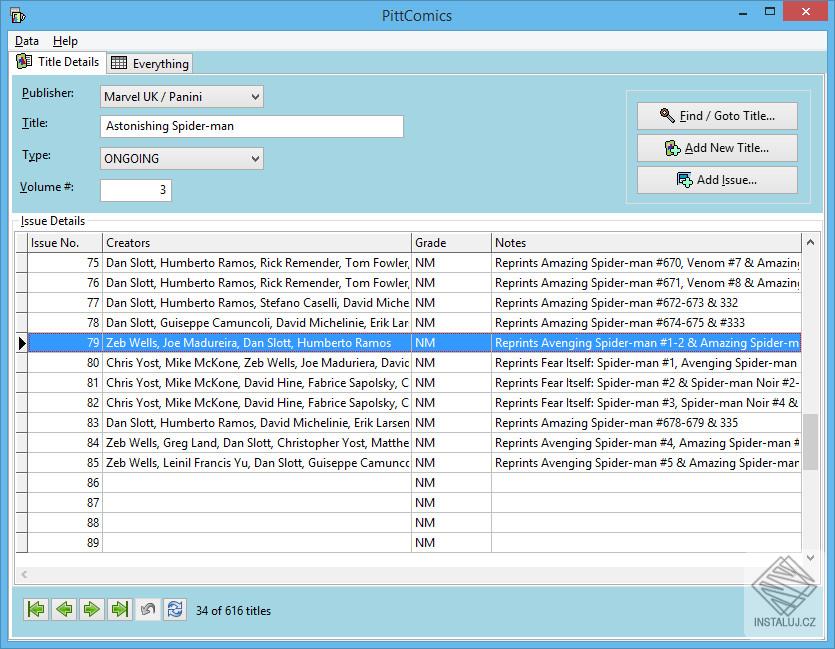Click the Title field with Astonishing Spider-man
Image resolution: width=835 pixels, height=649 pixels.
pyautogui.click(x=252, y=126)
